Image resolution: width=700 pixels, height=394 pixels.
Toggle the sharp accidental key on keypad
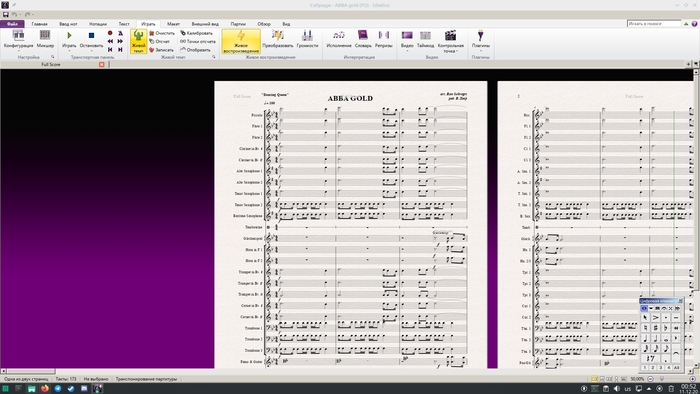655,328
